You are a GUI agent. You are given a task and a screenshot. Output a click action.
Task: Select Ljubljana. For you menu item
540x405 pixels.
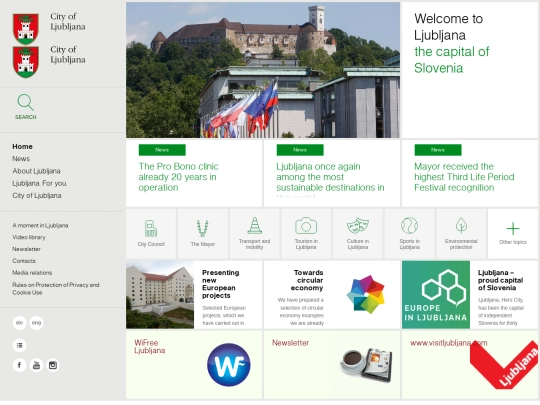40,183
